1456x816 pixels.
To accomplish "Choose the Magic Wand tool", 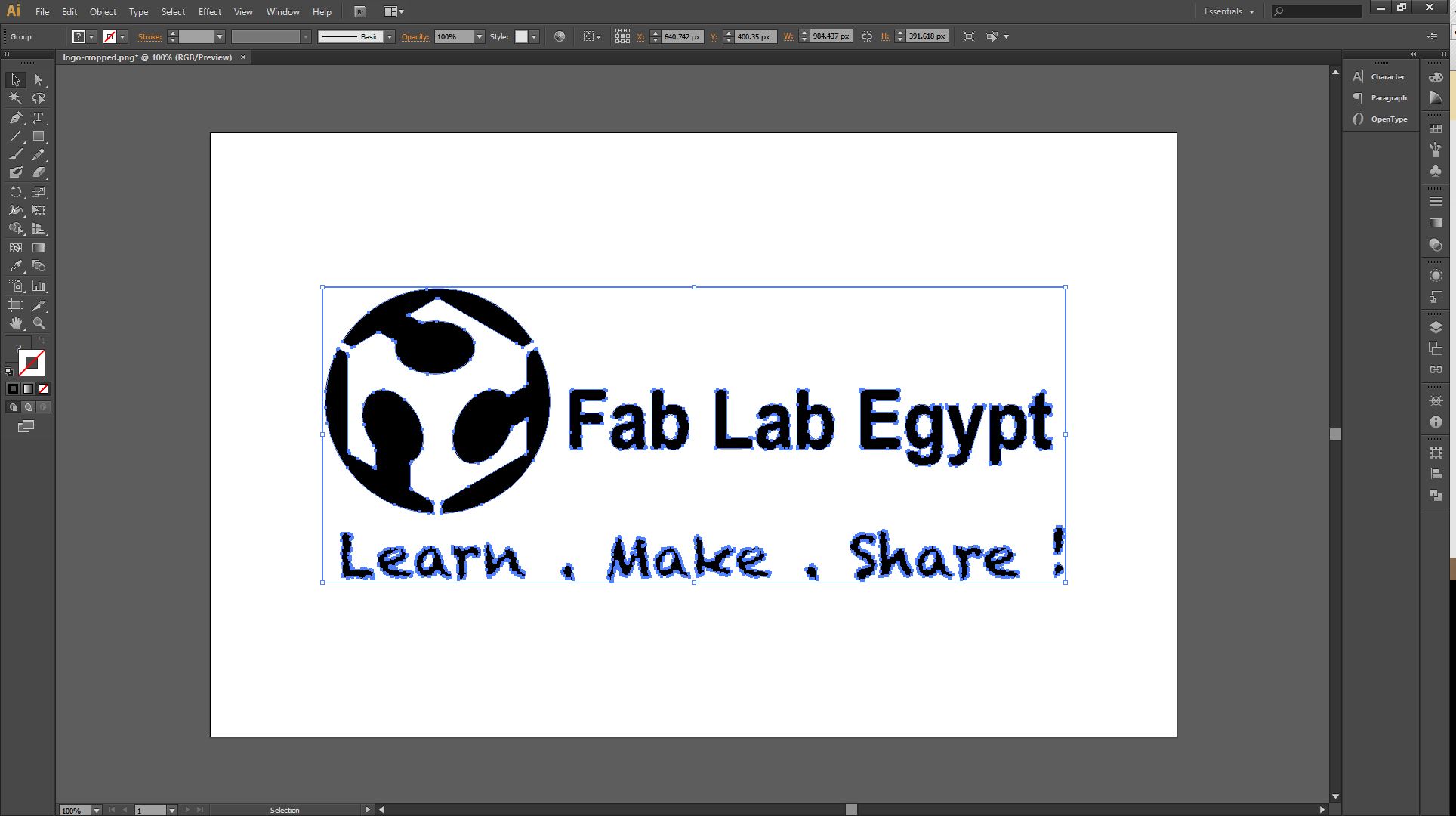I will pos(15,98).
